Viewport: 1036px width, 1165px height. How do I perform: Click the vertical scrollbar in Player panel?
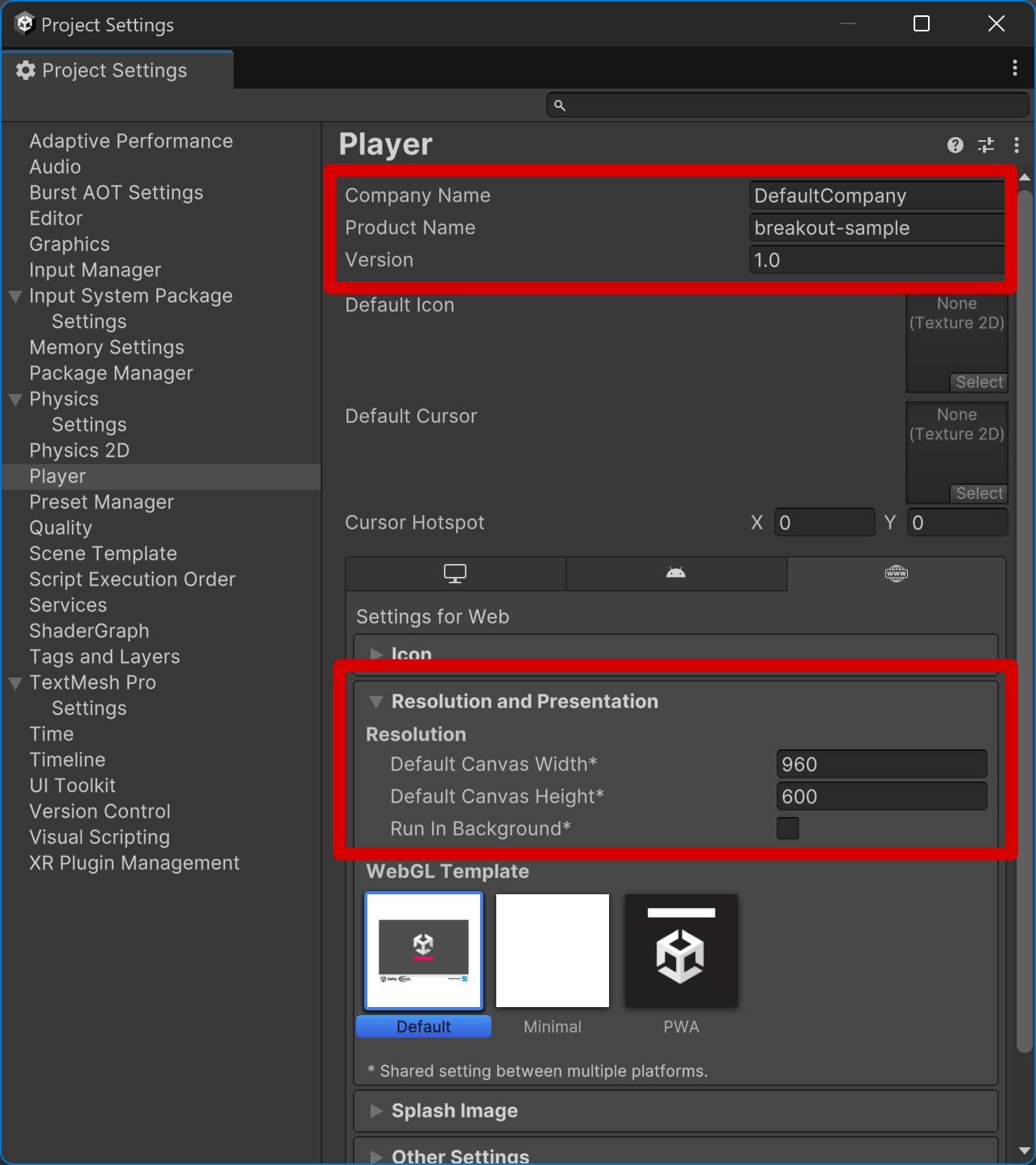point(1025,620)
